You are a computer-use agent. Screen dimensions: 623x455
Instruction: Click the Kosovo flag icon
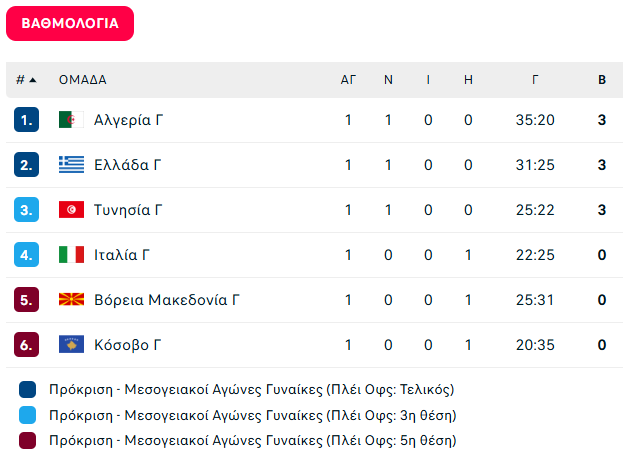pyautogui.click(x=72, y=345)
